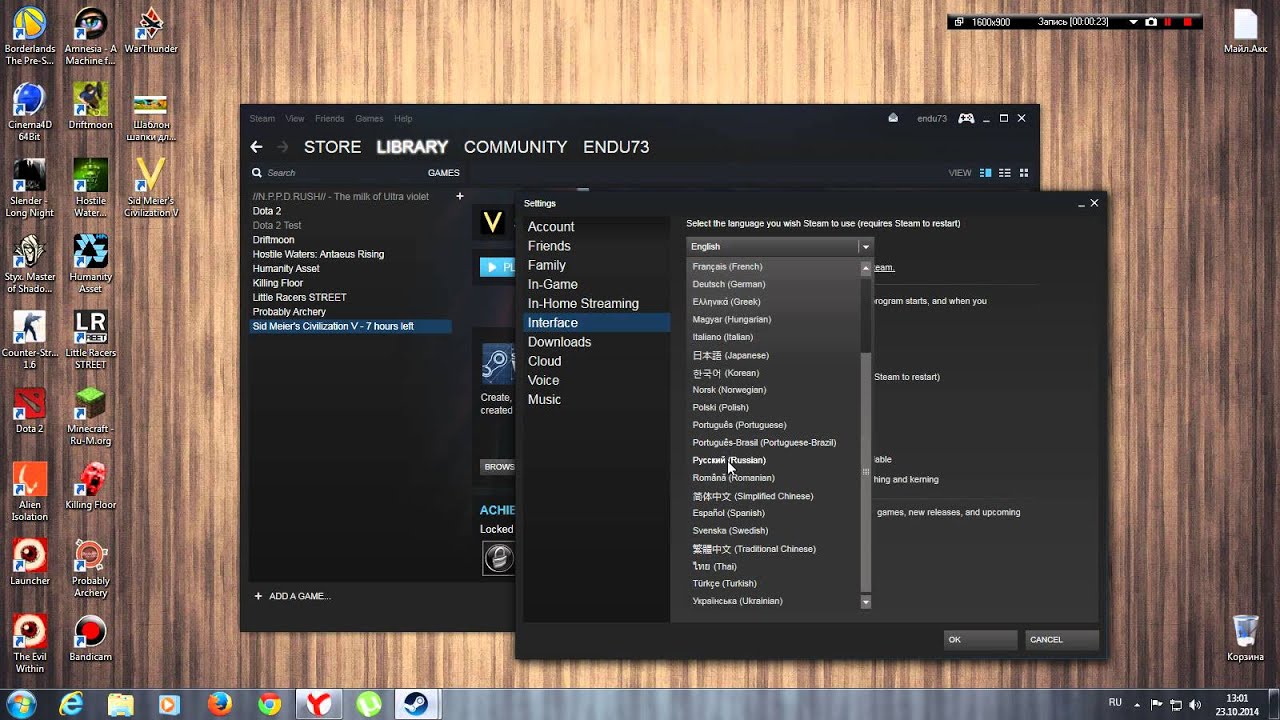Open the English language dropdown
This screenshot has width=1280, height=720.
780,246
